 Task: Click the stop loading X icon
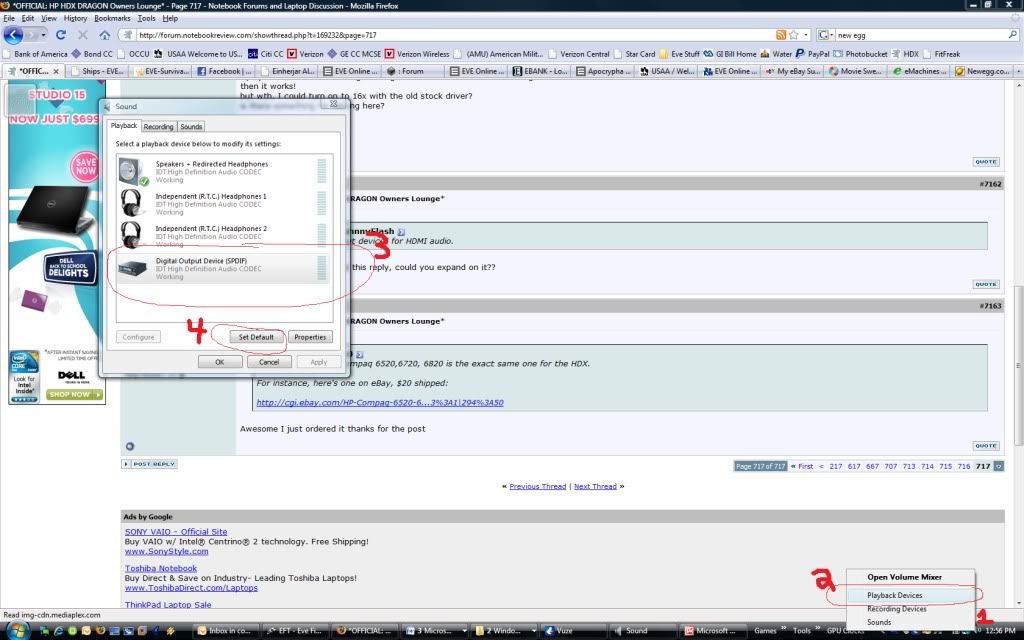(x=82, y=35)
